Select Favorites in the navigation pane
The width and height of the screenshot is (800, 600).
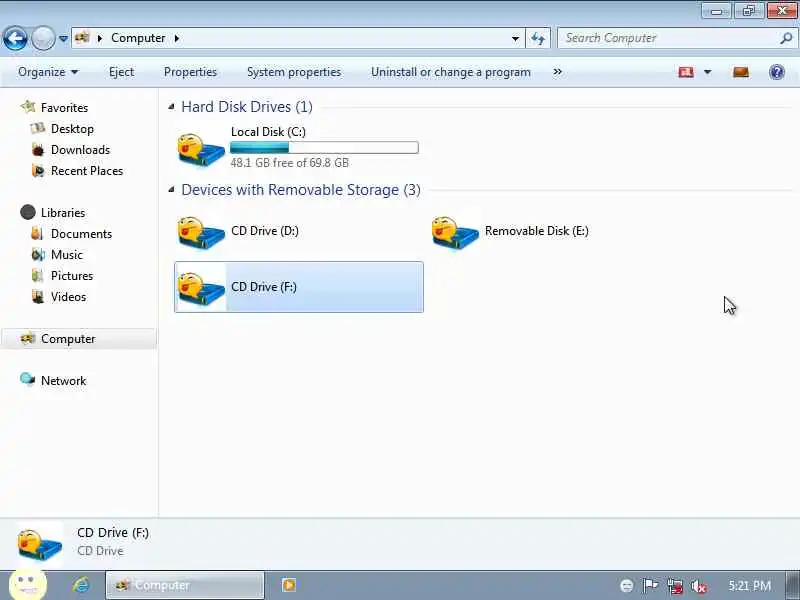pyautogui.click(x=64, y=108)
